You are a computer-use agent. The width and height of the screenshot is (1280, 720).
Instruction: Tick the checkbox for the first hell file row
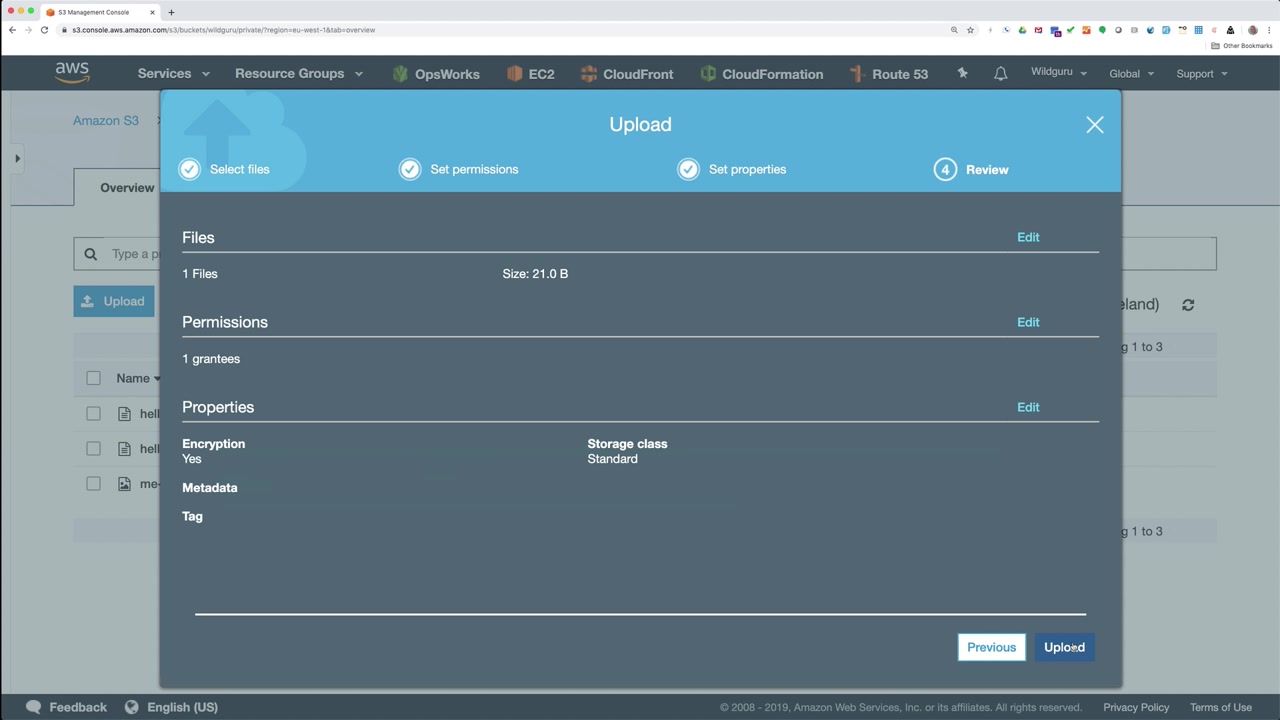point(93,413)
